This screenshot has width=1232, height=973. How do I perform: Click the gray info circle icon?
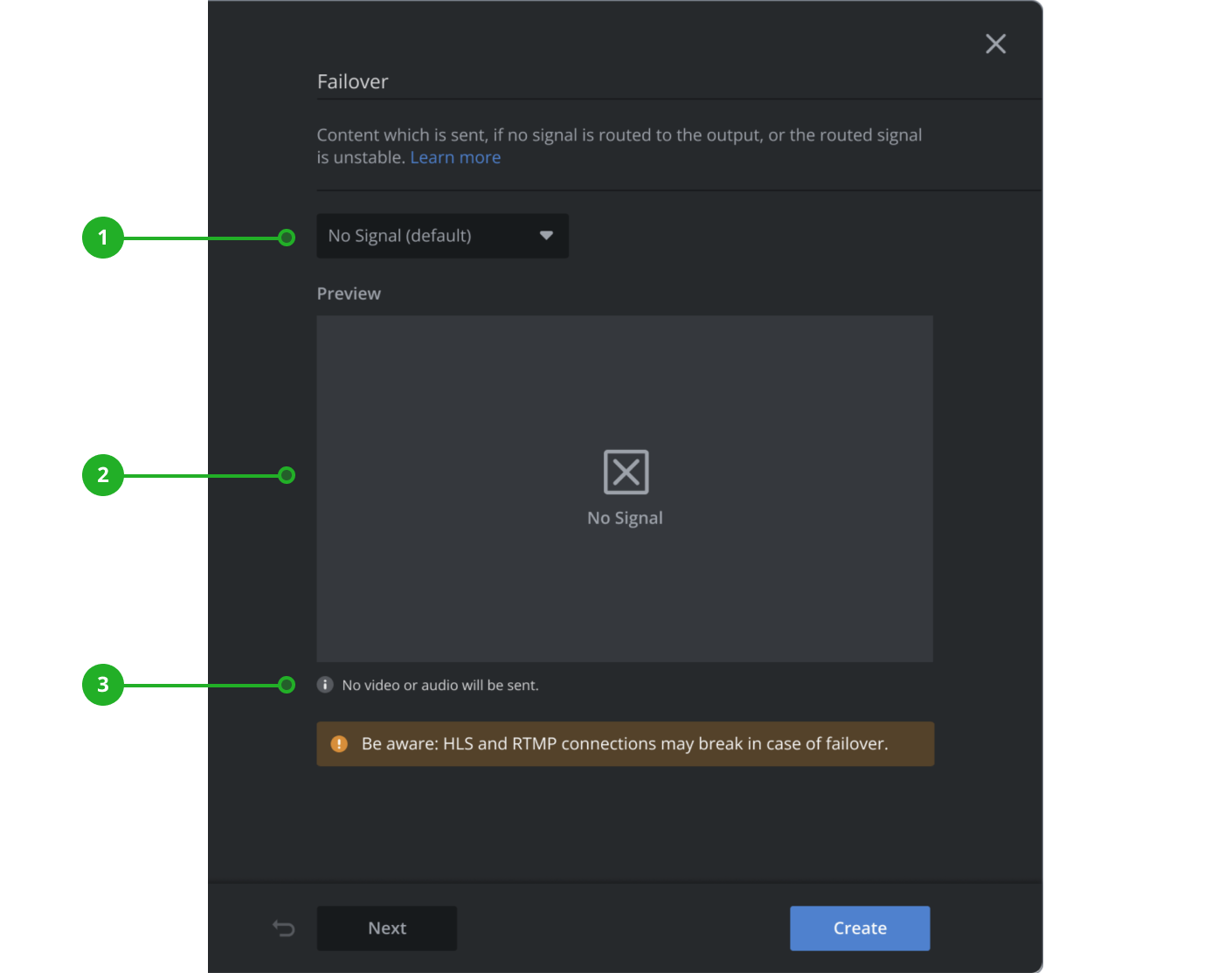[325, 685]
